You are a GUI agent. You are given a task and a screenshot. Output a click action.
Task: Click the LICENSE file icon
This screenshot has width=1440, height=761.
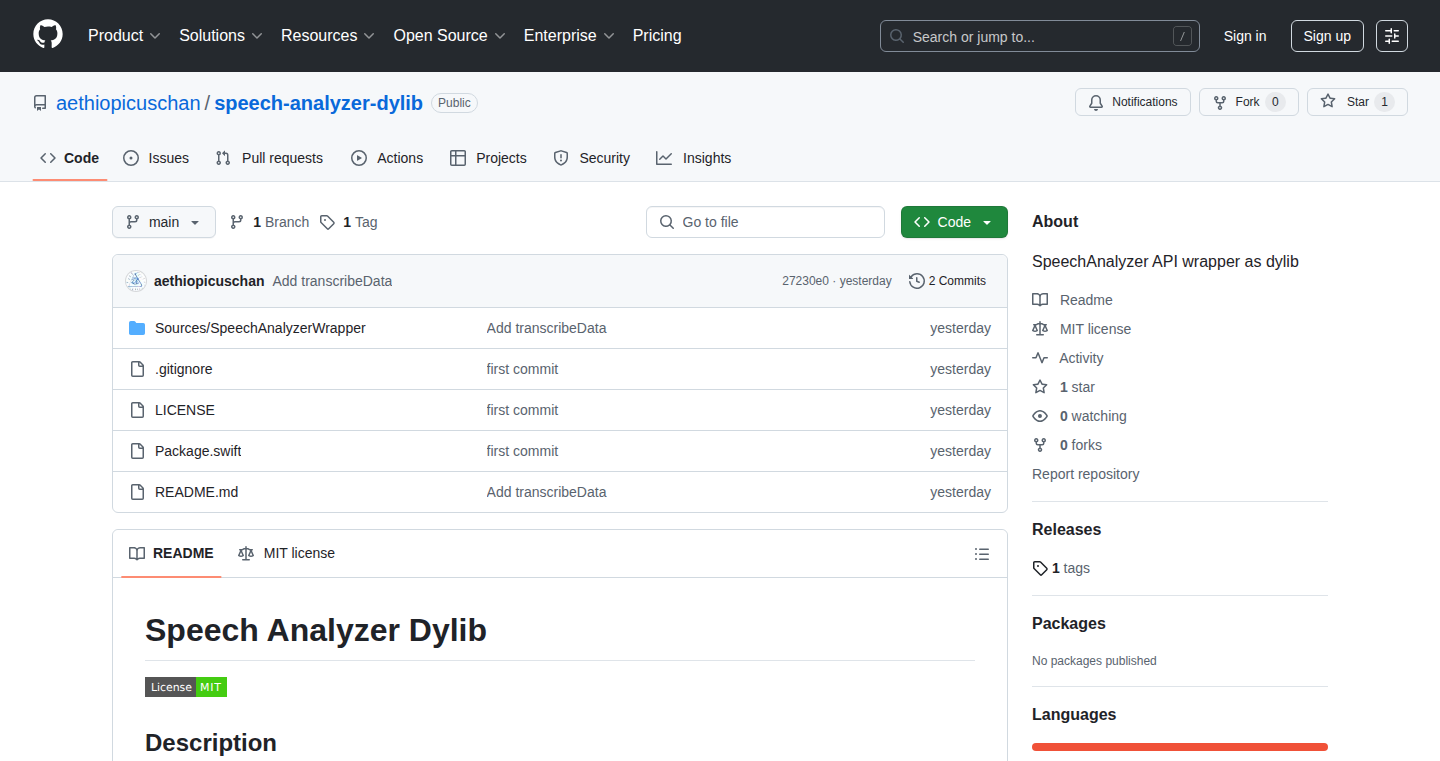pyautogui.click(x=137, y=410)
